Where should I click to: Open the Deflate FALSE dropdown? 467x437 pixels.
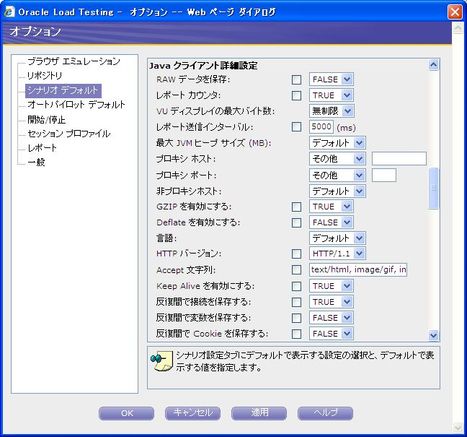(x=331, y=222)
